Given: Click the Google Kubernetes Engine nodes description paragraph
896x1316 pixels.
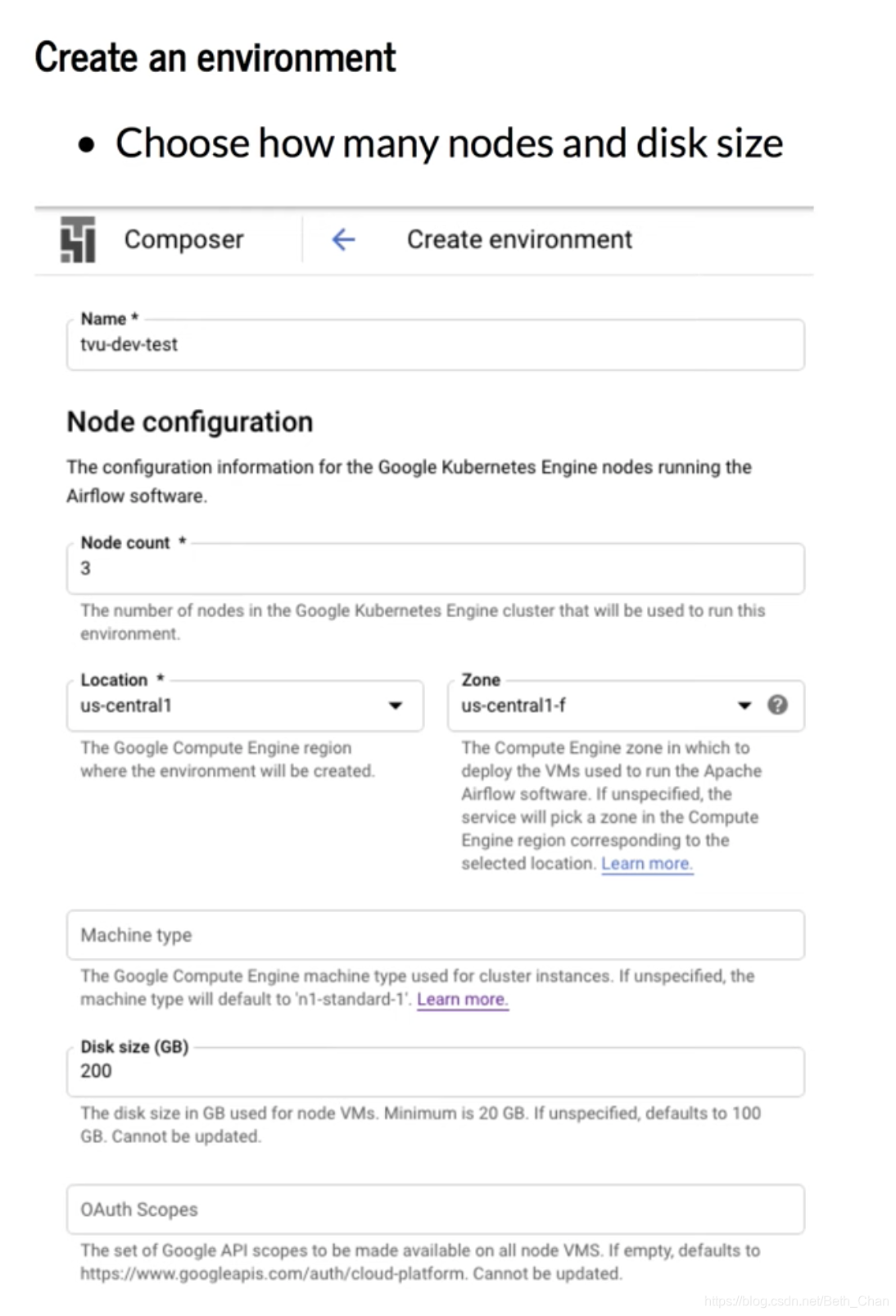Looking at the screenshot, I should tap(409, 482).
